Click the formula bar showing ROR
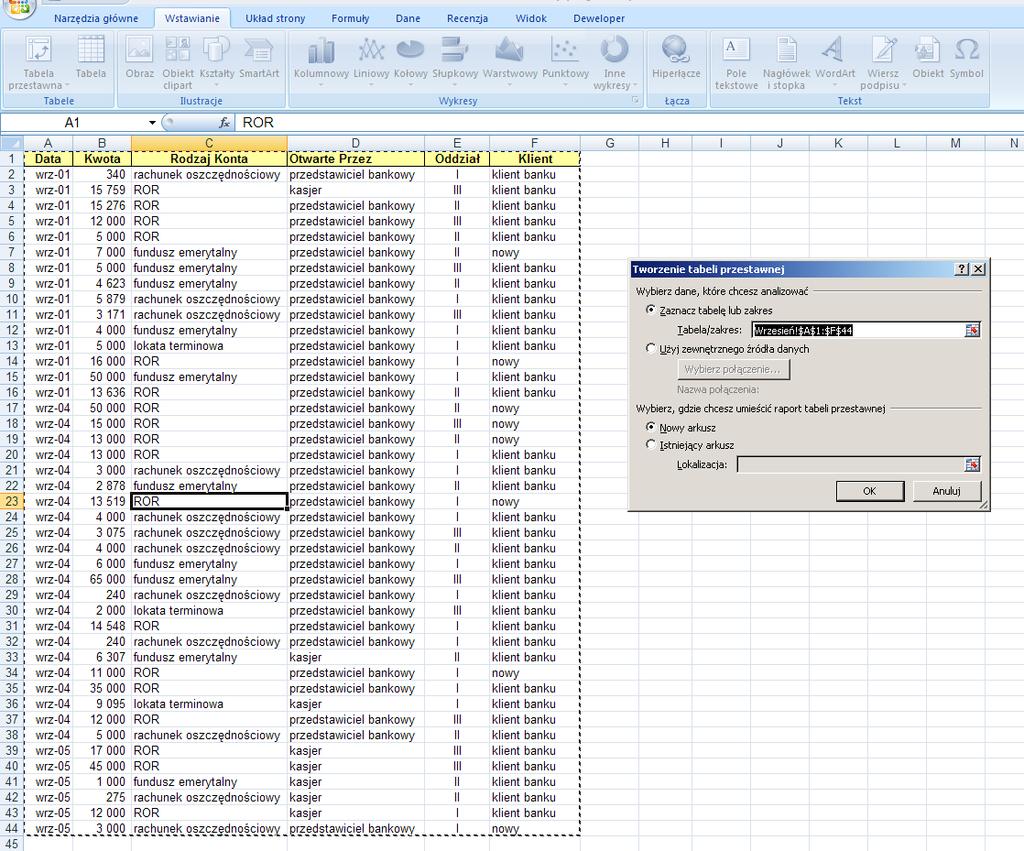This screenshot has height=851, width=1024. pyautogui.click(x=627, y=123)
